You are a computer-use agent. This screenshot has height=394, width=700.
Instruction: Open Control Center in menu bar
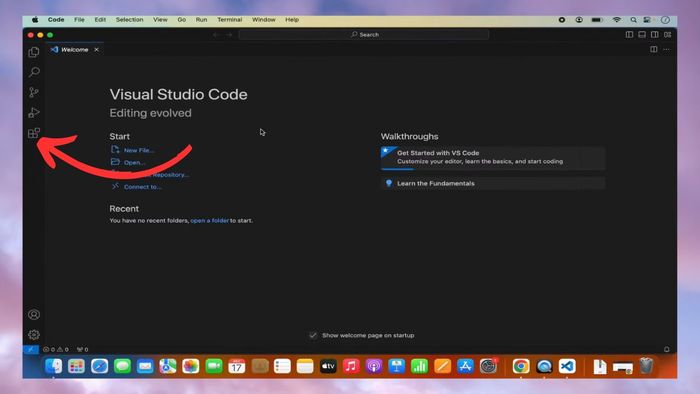click(647, 20)
